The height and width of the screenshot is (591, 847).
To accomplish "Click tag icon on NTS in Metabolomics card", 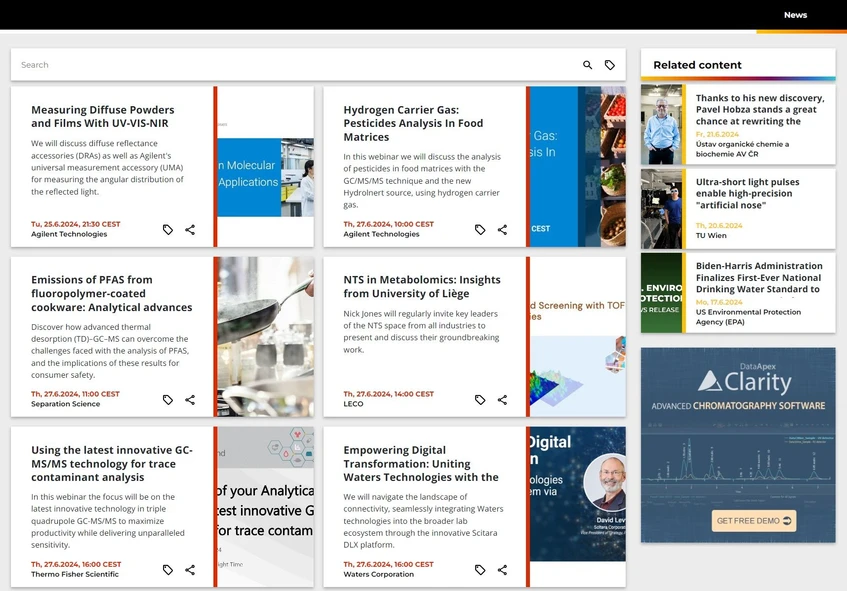I will [x=480, y=400].
